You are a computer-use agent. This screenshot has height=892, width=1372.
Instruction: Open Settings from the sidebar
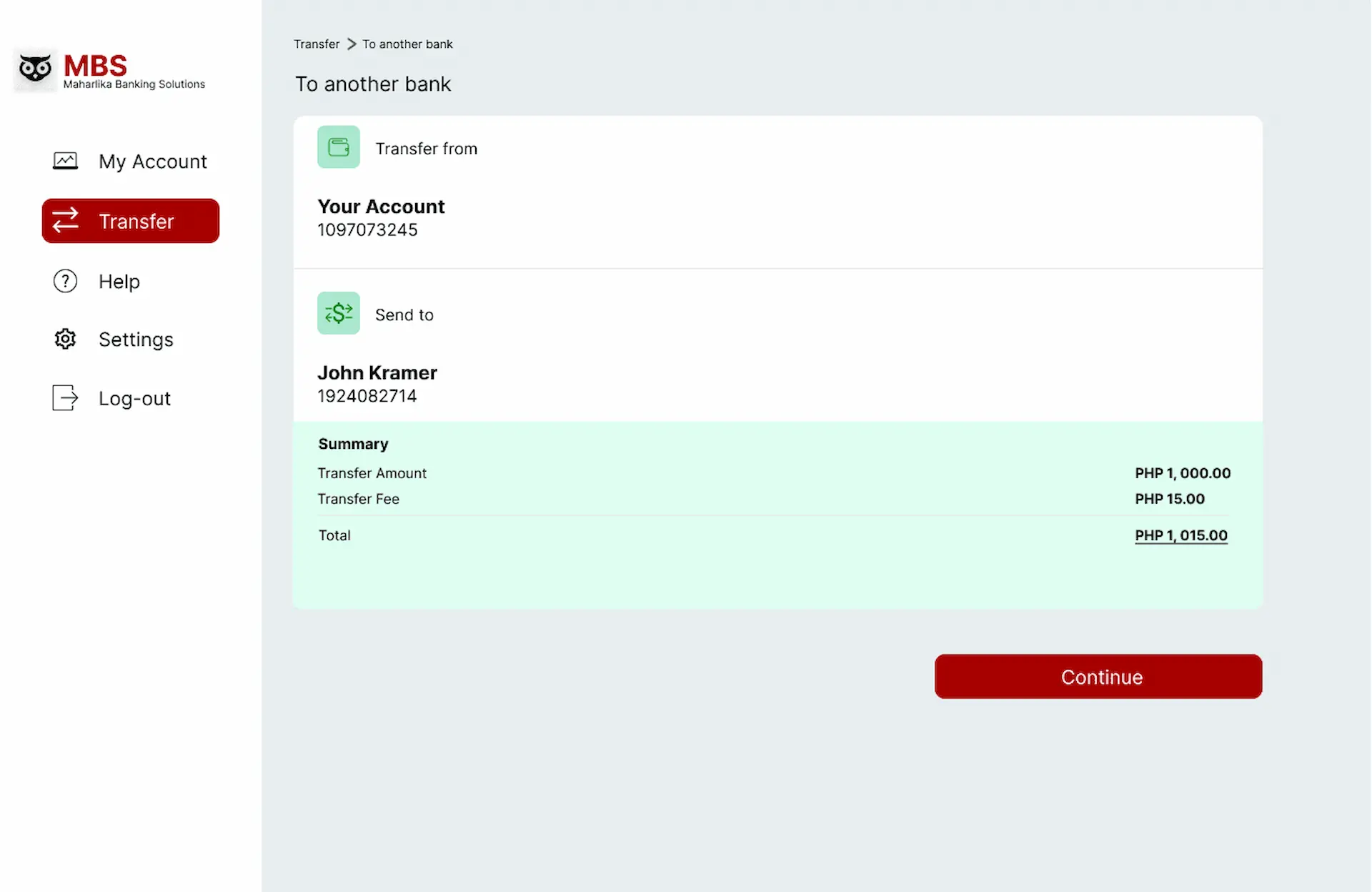pos(131,340)
